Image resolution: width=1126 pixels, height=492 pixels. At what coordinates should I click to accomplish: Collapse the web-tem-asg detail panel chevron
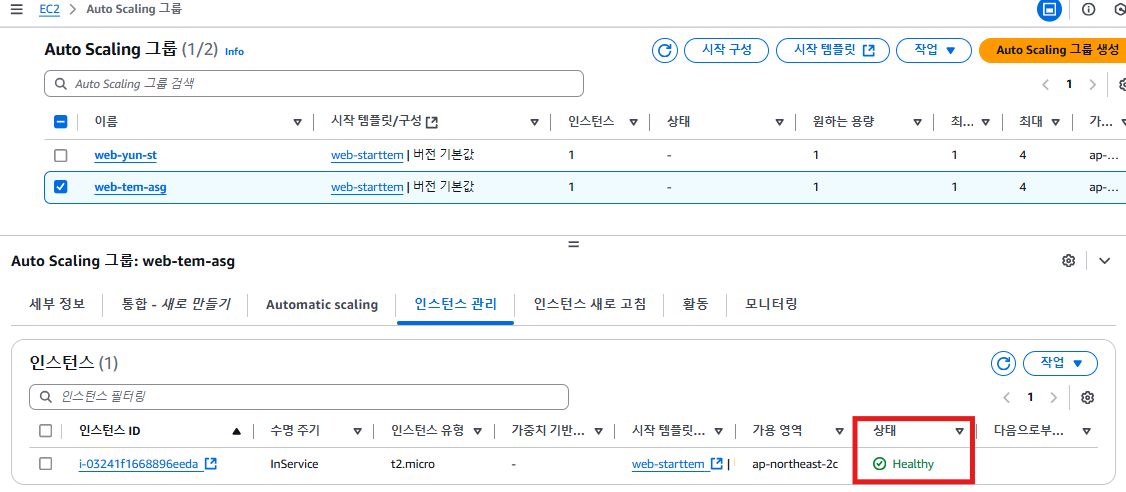(x=1105, y=260)
